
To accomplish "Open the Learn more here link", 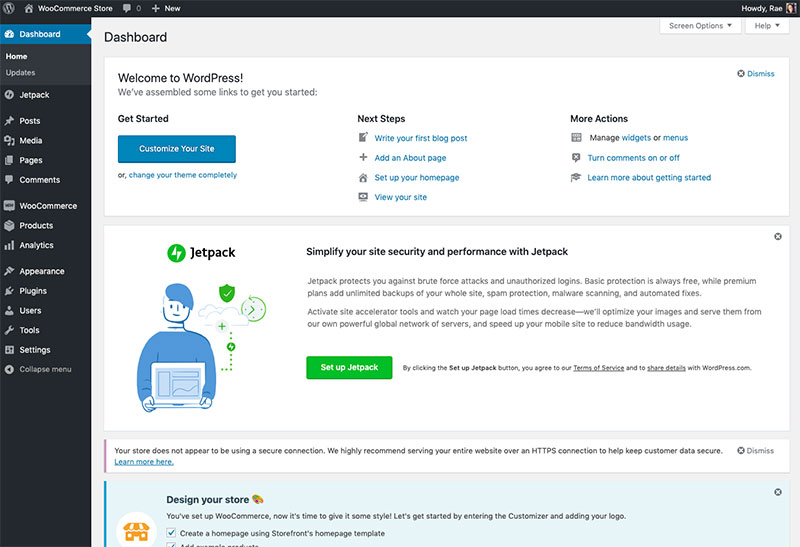I will click(x=144, y=462).
